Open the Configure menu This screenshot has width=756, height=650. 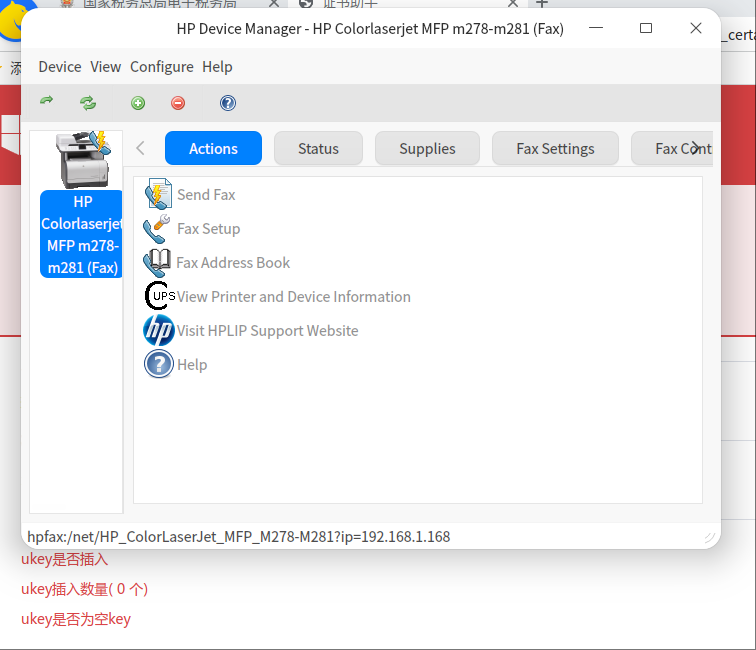point(162,67)
